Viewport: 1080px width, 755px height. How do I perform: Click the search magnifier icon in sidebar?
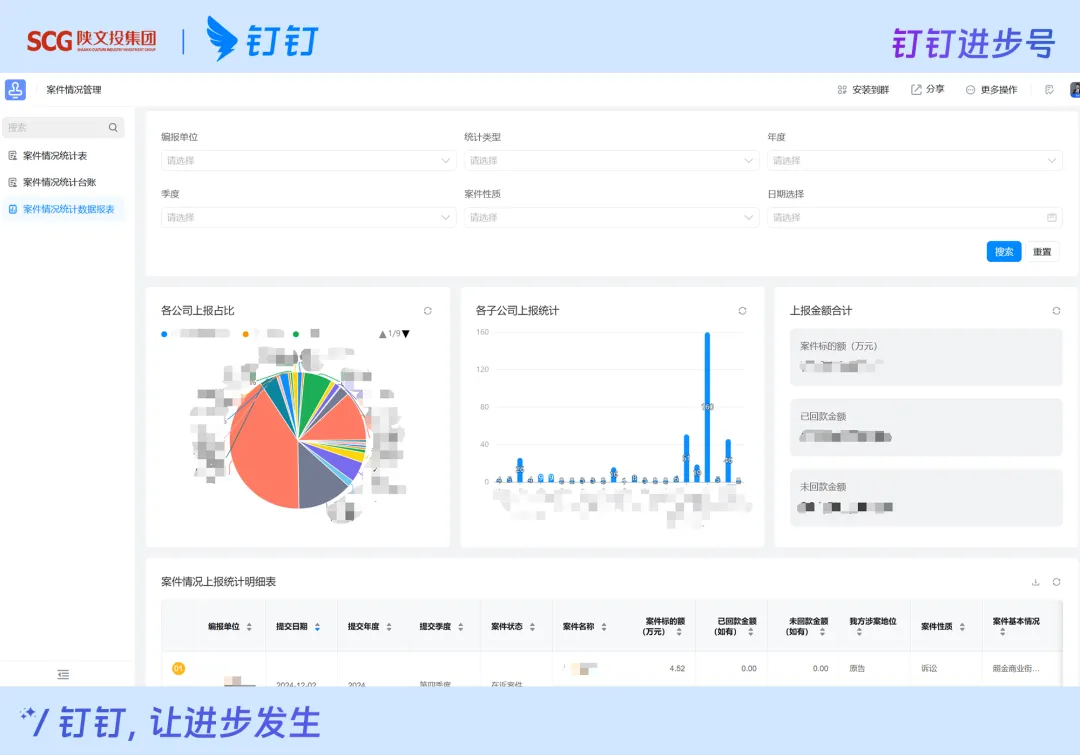[x=113, y=127]
